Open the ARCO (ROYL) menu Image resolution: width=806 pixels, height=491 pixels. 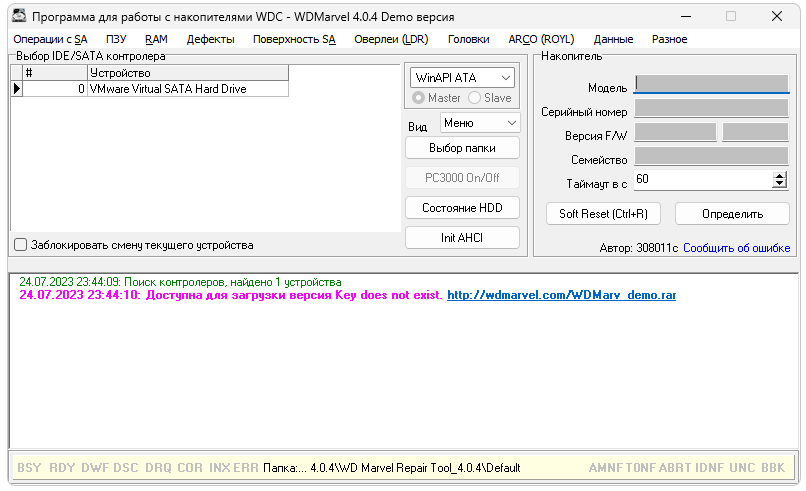point(541,39)
